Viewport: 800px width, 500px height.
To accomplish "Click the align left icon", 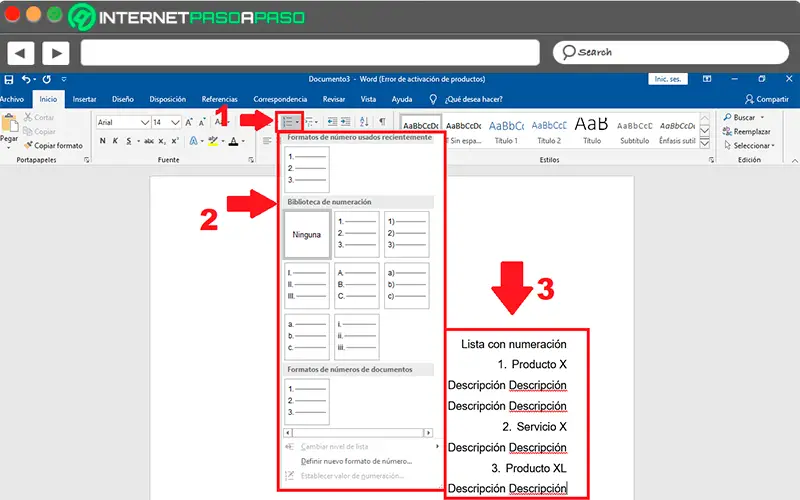I will [267, 141].
